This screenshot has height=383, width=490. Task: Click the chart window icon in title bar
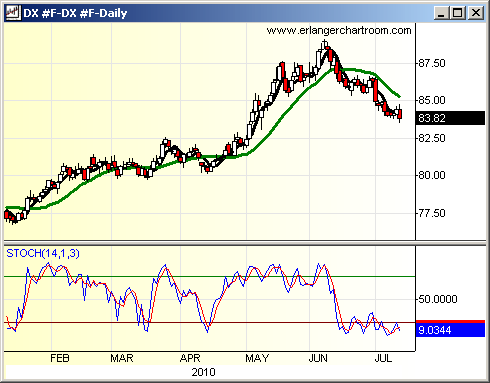13,13
